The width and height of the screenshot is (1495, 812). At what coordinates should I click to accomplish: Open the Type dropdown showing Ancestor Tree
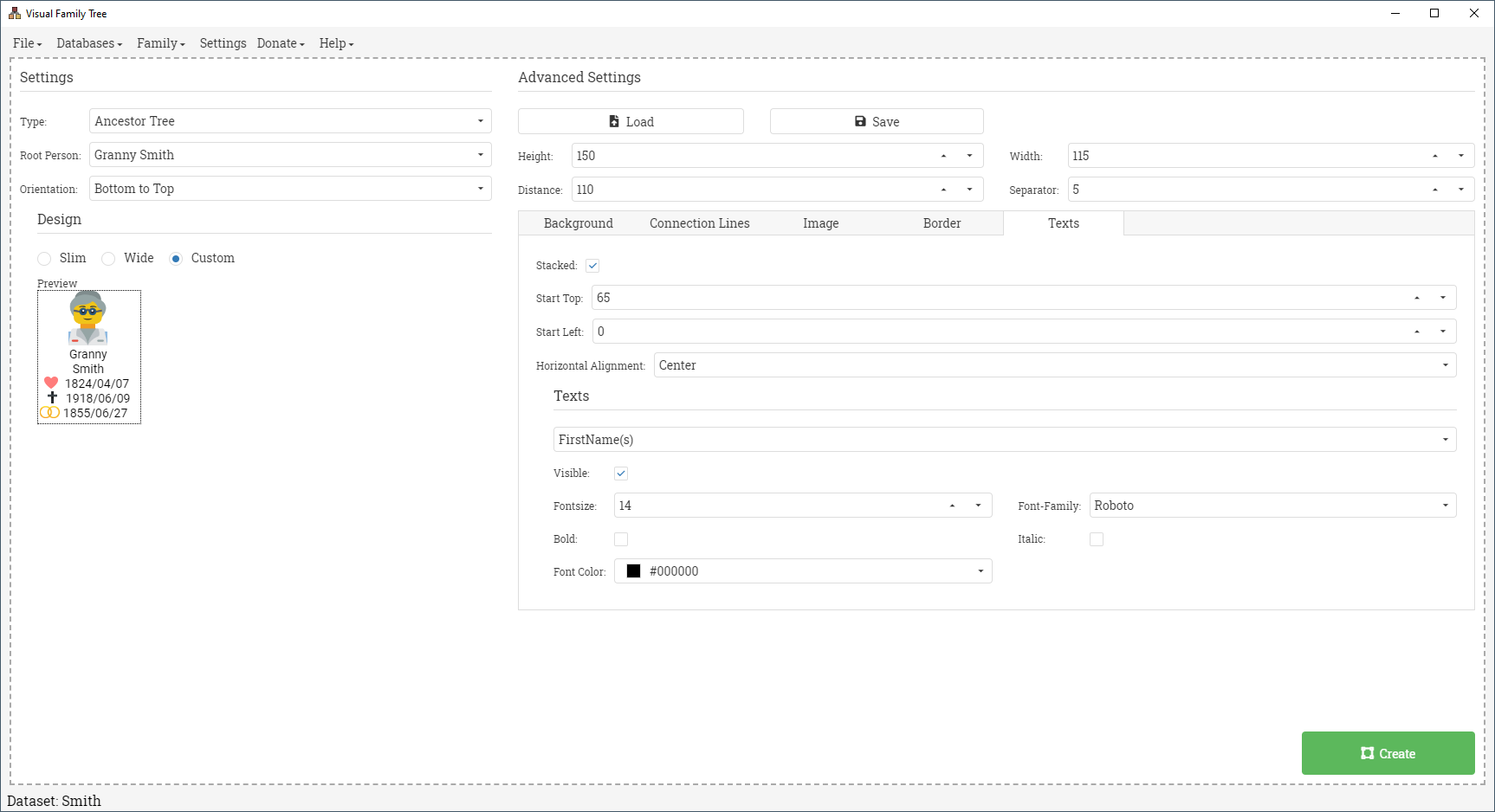[290, 121]
